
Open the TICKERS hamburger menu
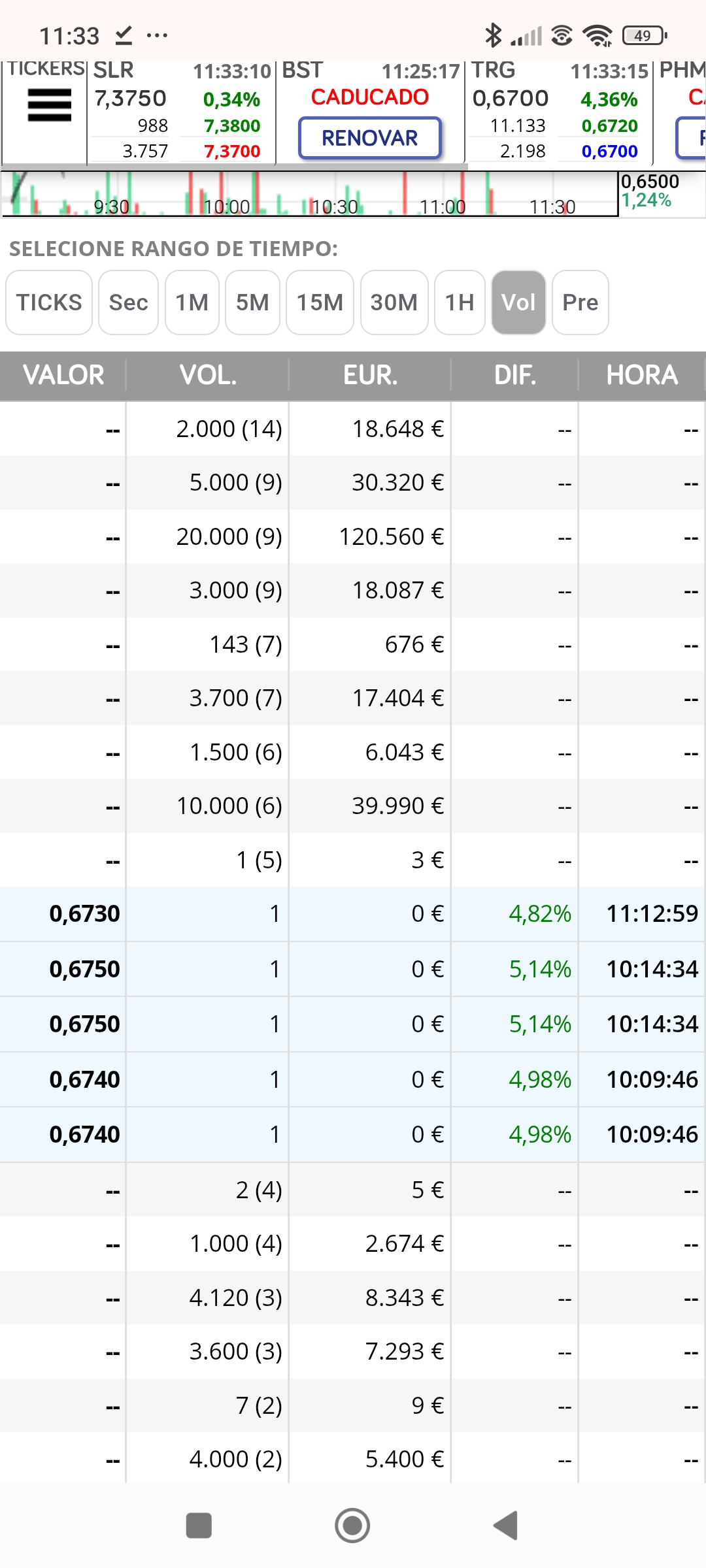[49, 105]
